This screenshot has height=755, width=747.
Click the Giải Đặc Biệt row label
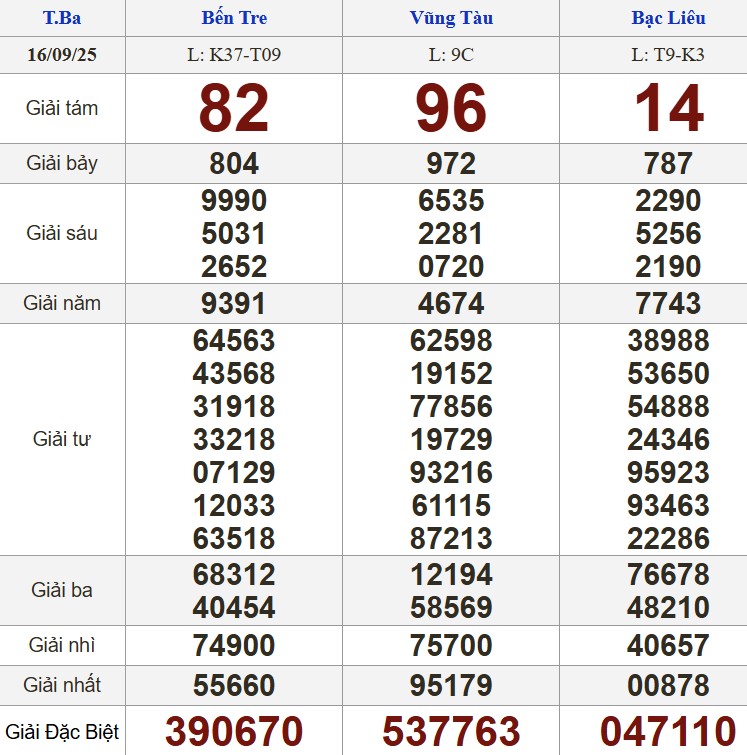pos(62,732)
